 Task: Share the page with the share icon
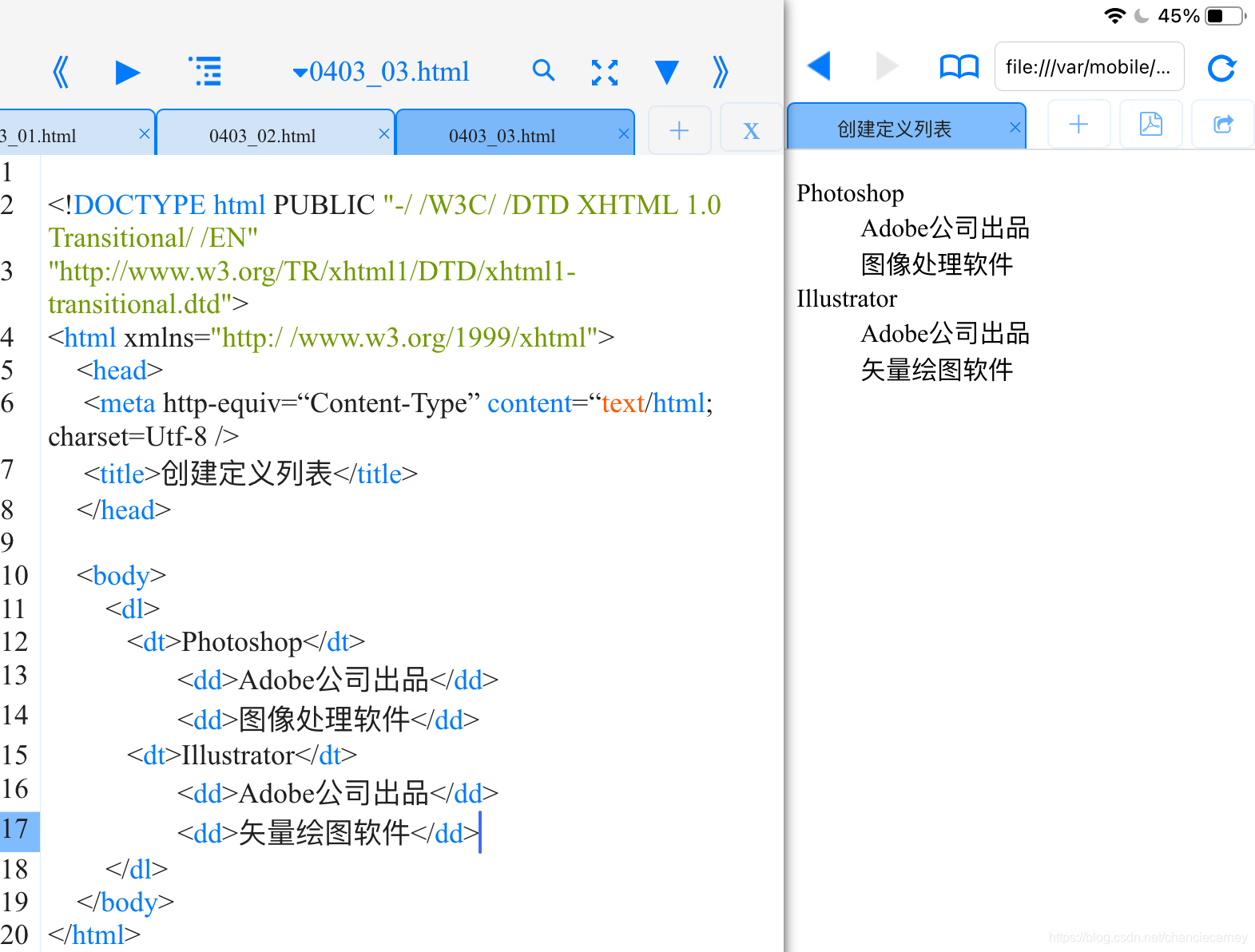[1223, 124]
